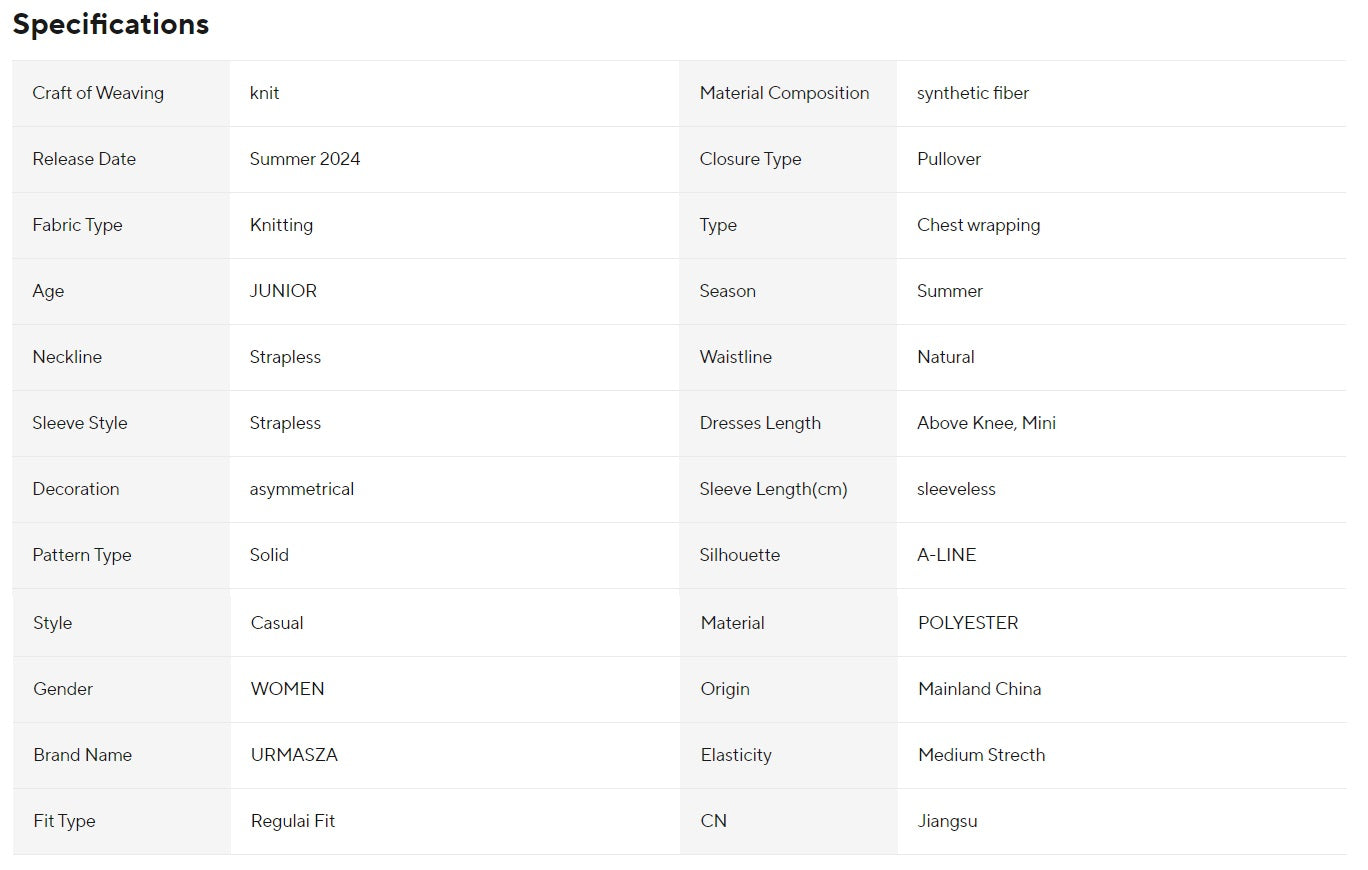Select the Jiangsu value

coord(947,821)
